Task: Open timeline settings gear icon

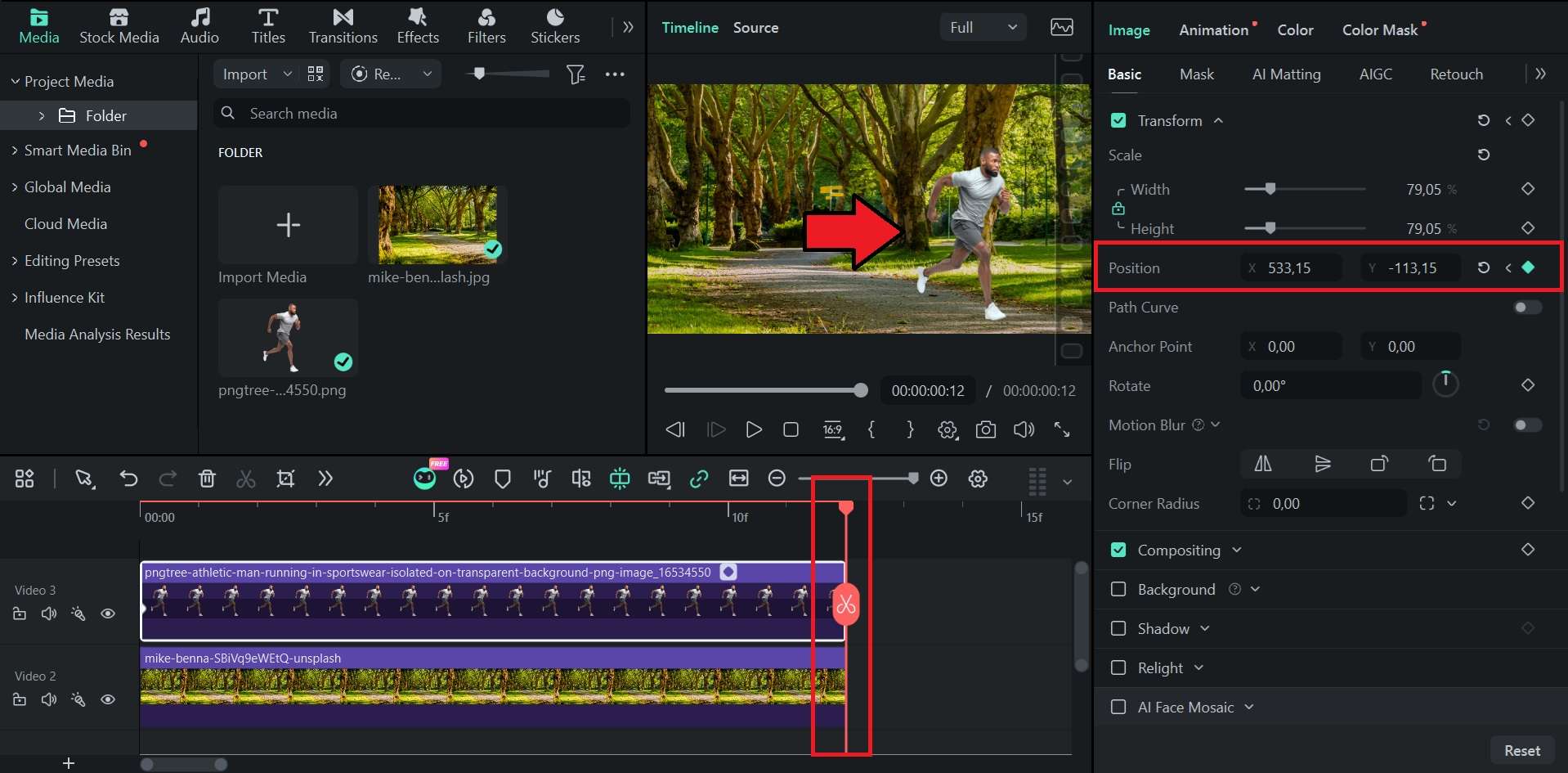Action: (978, 479)
